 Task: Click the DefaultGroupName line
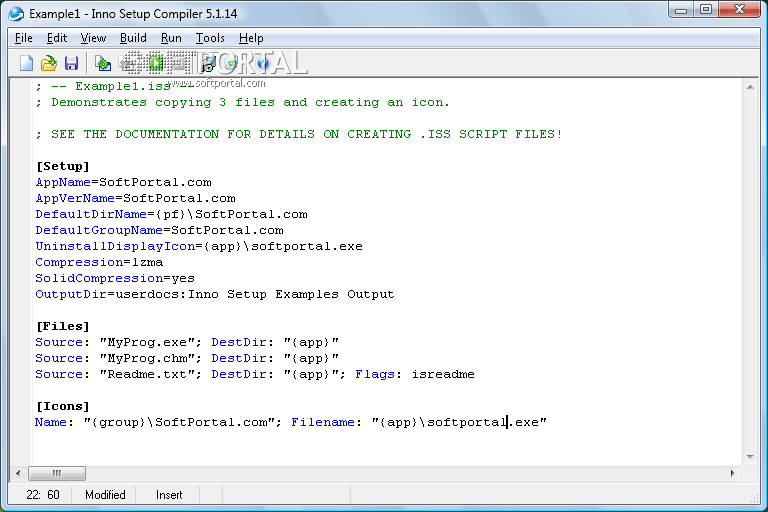[160, 230]
